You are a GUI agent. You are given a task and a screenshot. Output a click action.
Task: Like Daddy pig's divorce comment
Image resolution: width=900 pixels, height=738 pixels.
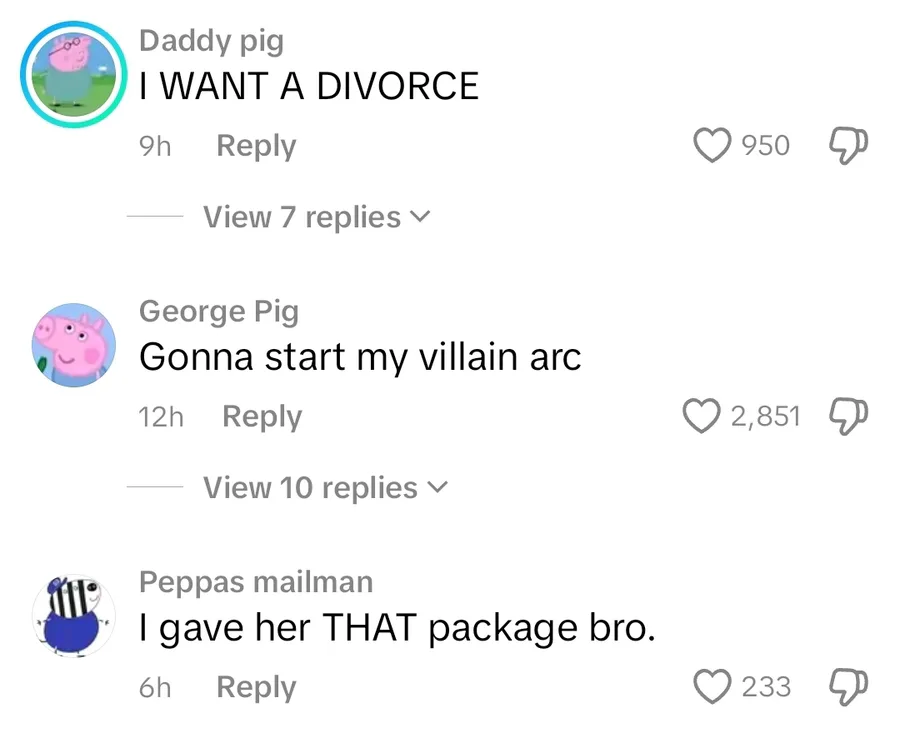point(712,145)
